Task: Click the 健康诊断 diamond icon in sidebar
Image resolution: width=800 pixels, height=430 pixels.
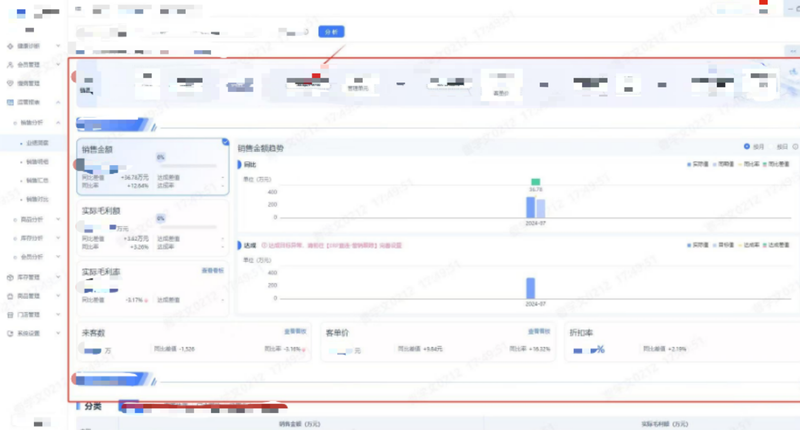Action: pos(10,46)
